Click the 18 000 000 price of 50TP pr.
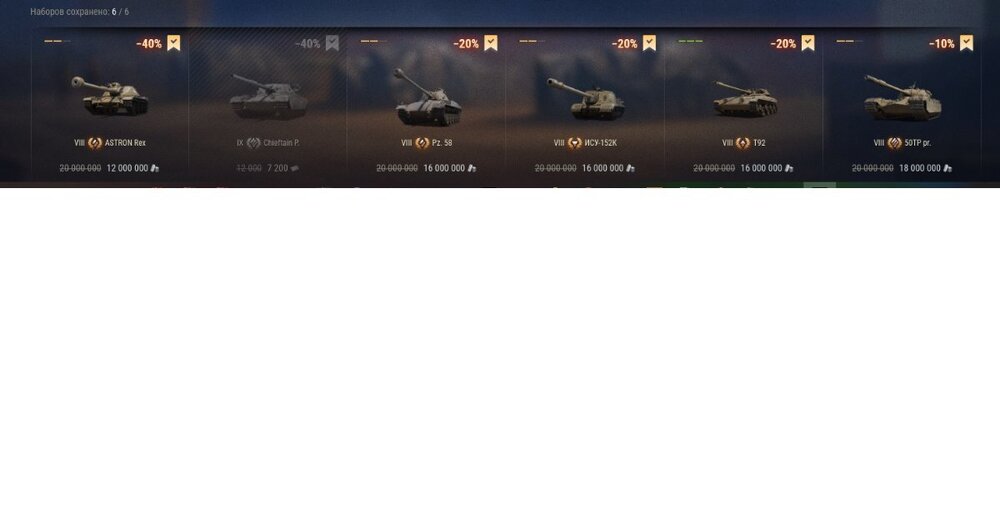This screenshot has width=1000, height=521. coord(920,168)
